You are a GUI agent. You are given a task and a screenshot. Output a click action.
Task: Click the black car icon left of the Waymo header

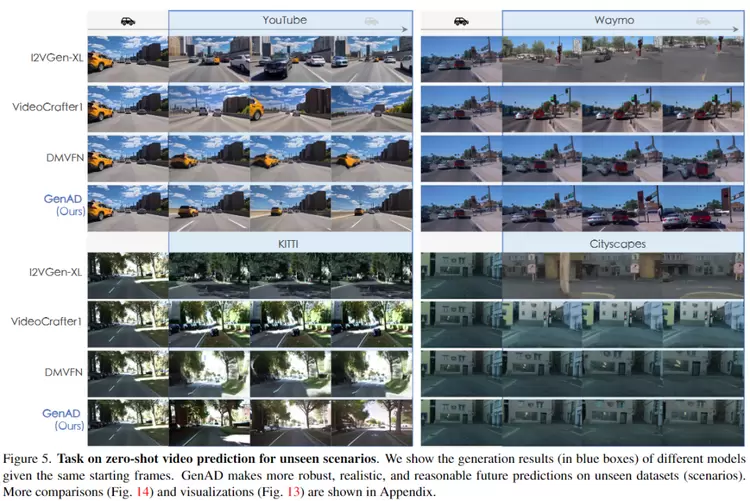pyautogui.click(x=461, y=20)
